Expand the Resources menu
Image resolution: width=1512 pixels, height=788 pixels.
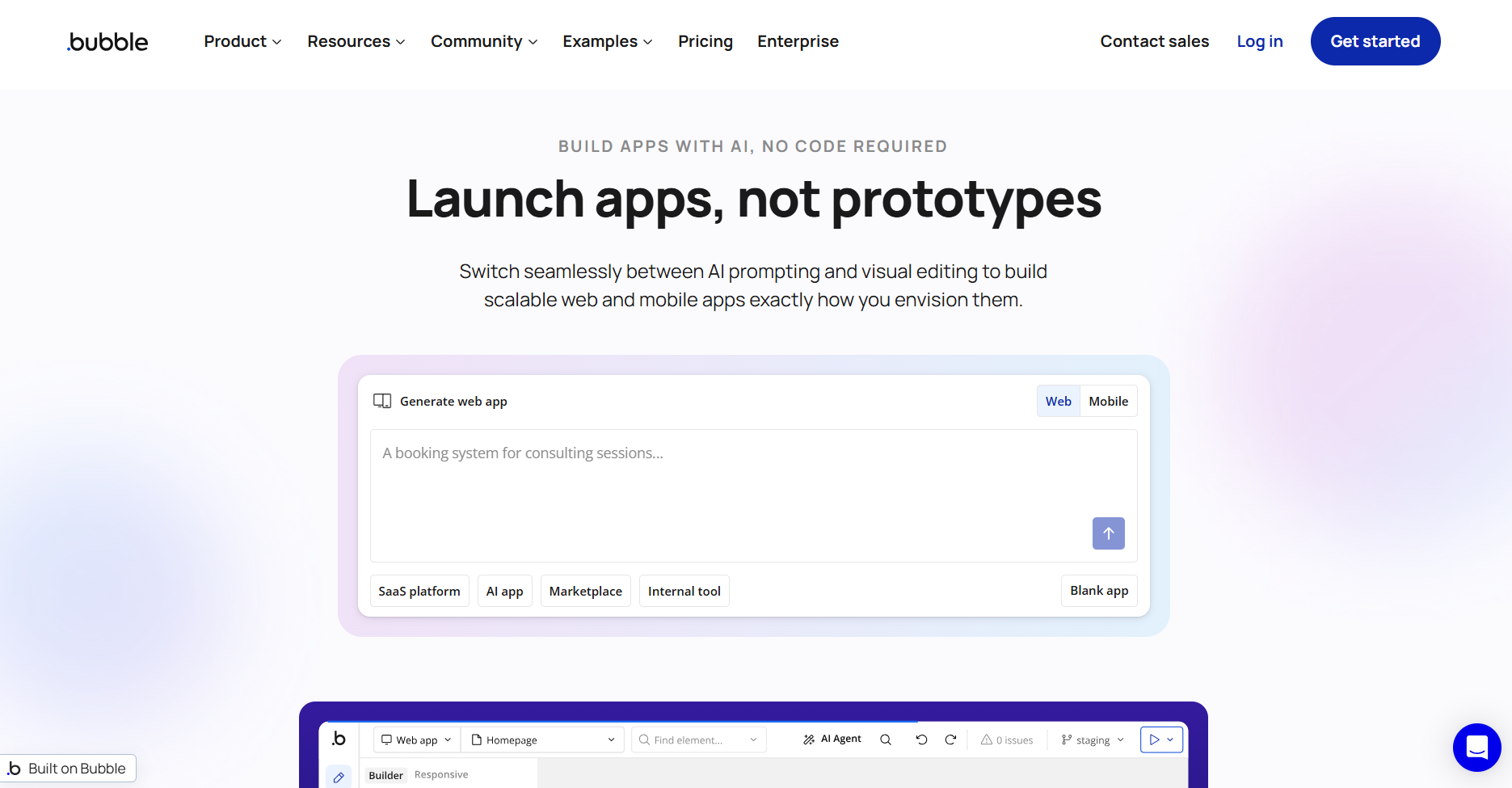point(356,41)
